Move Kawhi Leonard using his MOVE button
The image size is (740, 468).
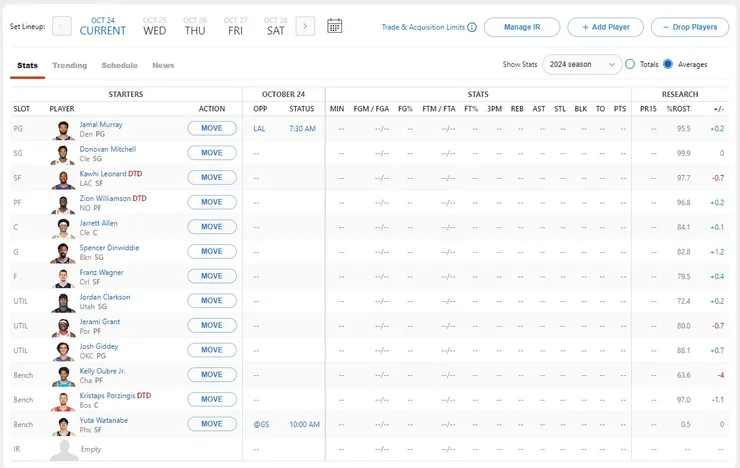(x=212, y=177)
